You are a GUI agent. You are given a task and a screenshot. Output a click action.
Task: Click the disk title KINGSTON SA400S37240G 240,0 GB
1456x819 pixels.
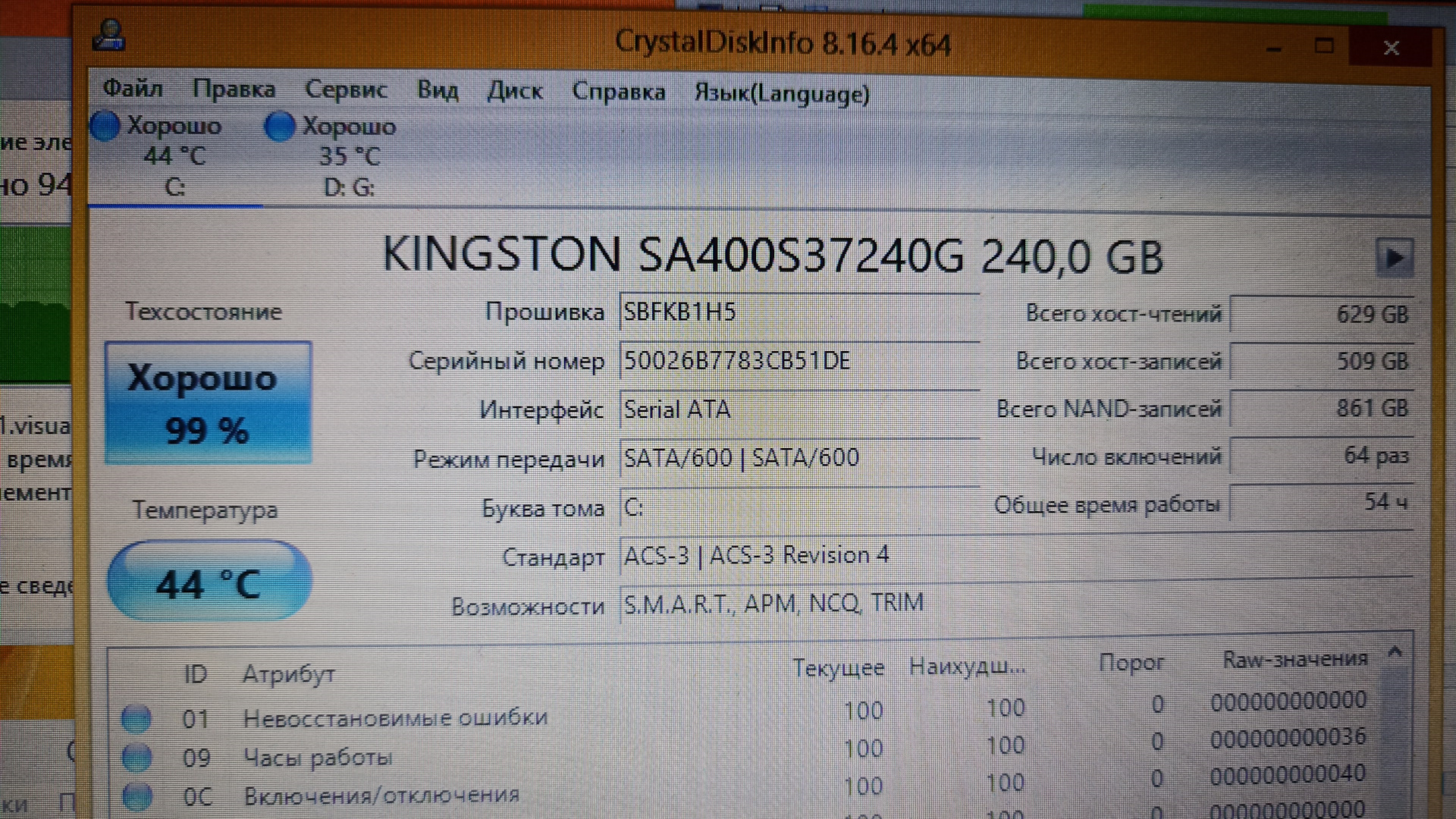point(773,255)
